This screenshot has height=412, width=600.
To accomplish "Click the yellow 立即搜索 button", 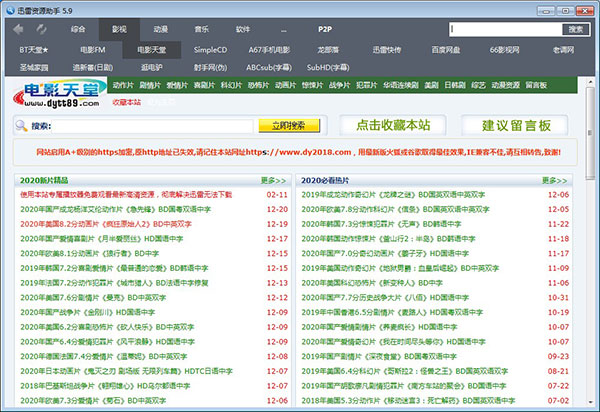I will (289, 125).
